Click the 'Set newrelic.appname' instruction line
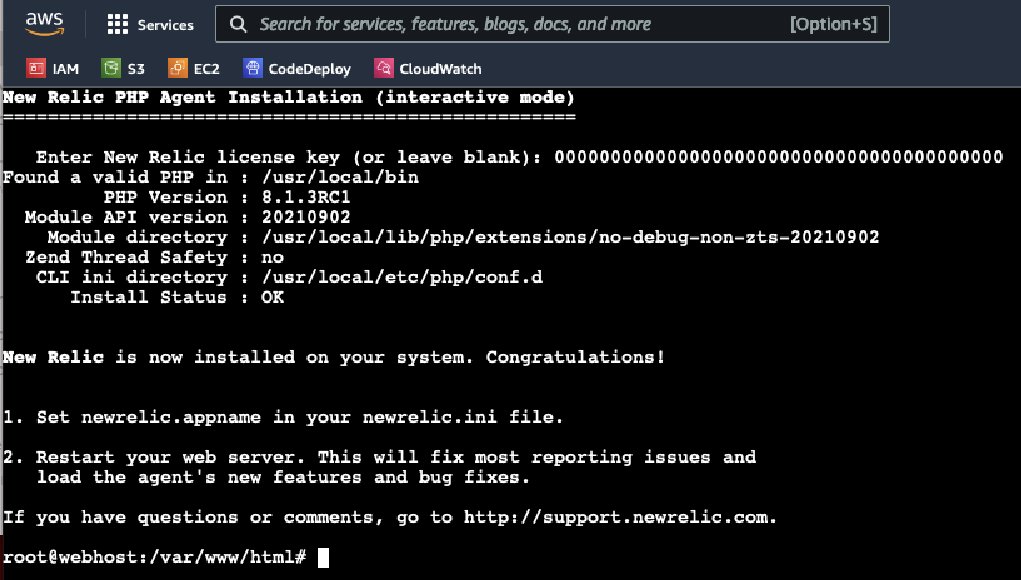 click(x=283, y=417)
